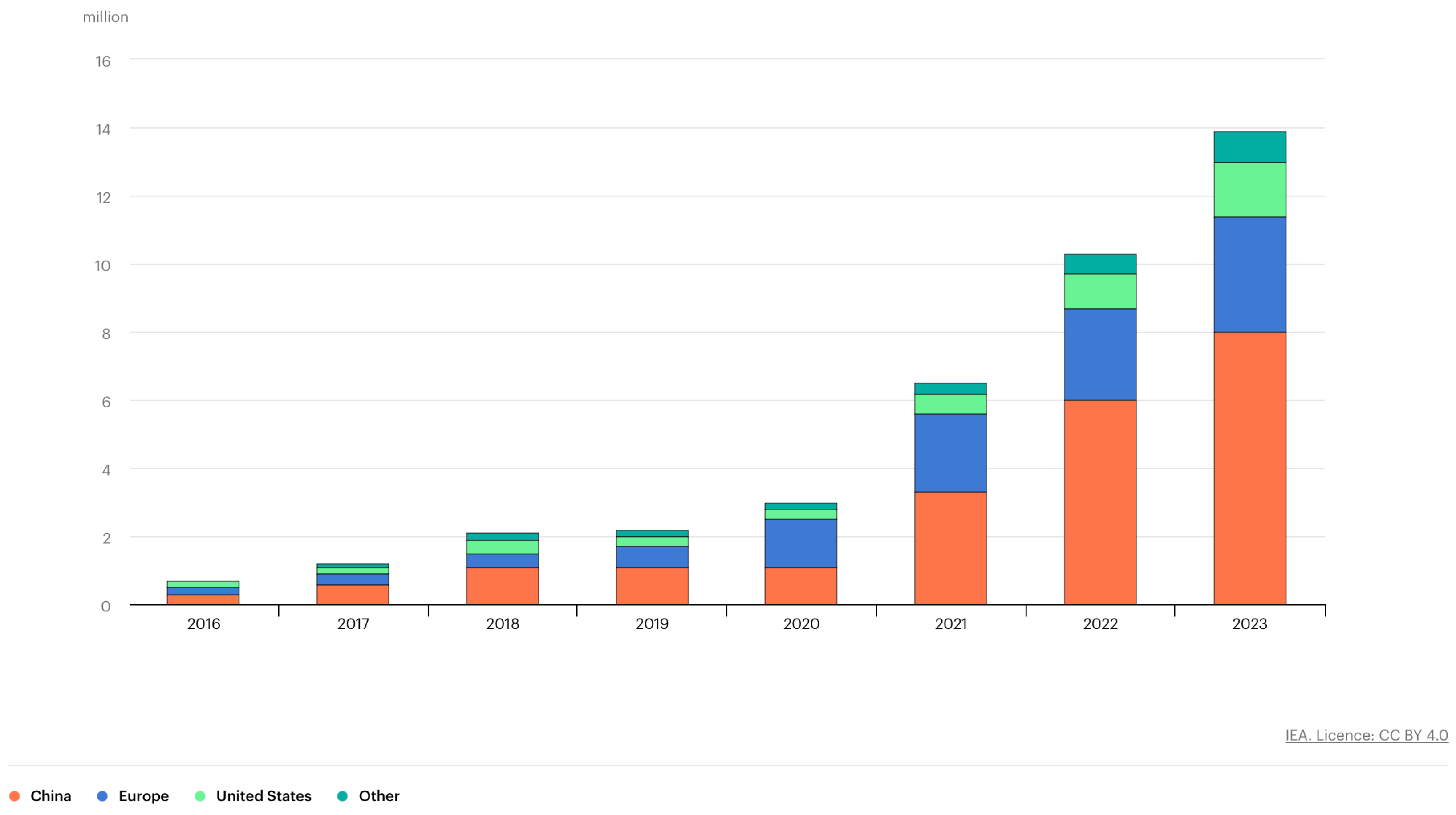Toggle the United States legend series
Screen dimensions: 1456x815
click(x=264, y=796)
